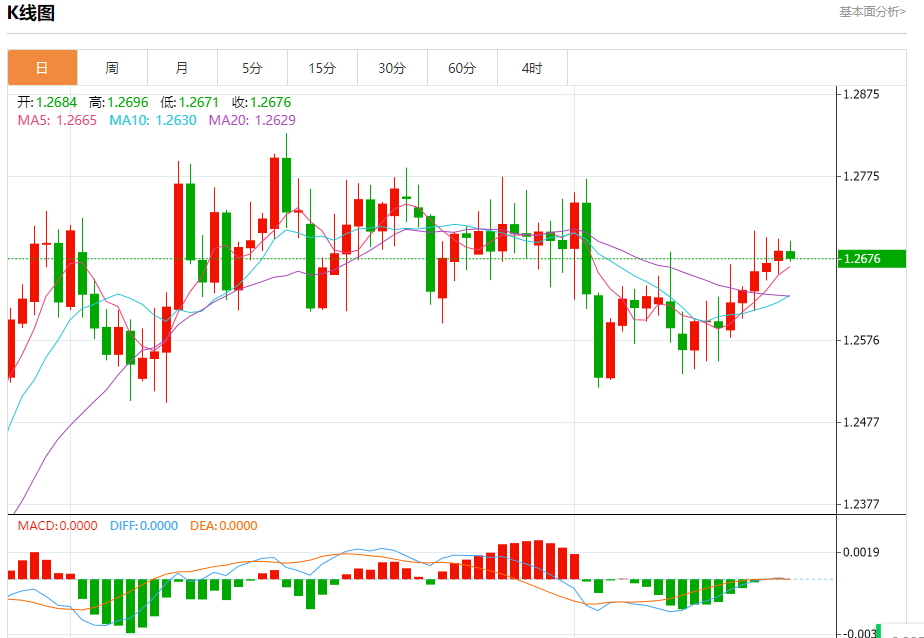This screenshot has height=638, width=924.
Task: Click the 1.2875 price axis label
Action: click(x=861, y=94)
